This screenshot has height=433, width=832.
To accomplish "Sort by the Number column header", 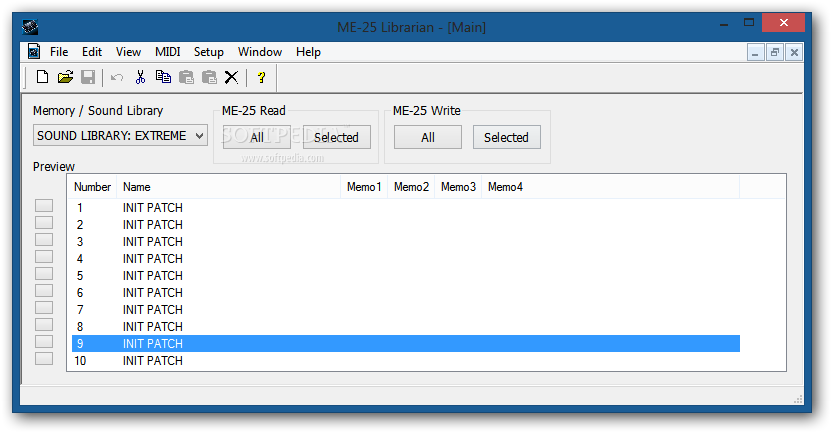I will coord(92,187).
